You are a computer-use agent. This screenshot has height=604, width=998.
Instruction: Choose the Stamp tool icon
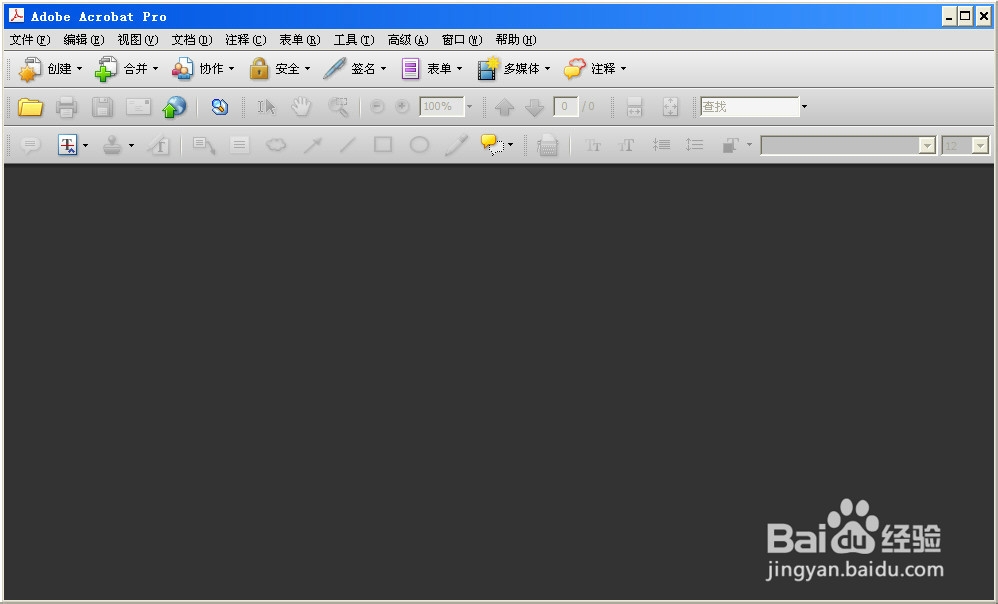113,145
